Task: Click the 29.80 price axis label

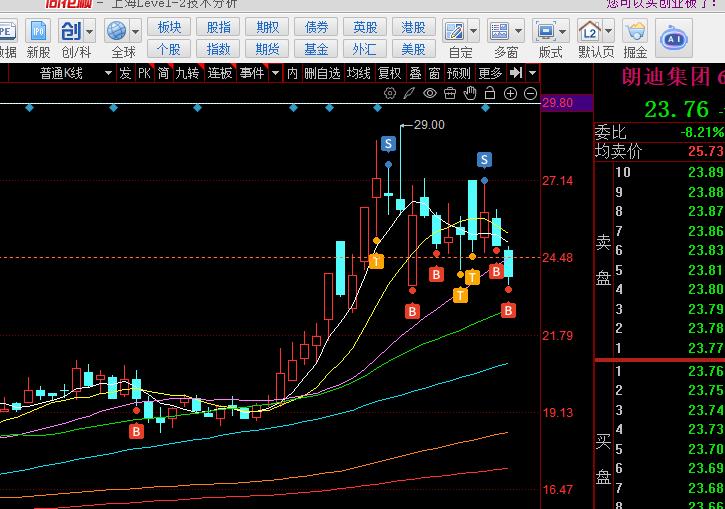Action: click(557, 103)
